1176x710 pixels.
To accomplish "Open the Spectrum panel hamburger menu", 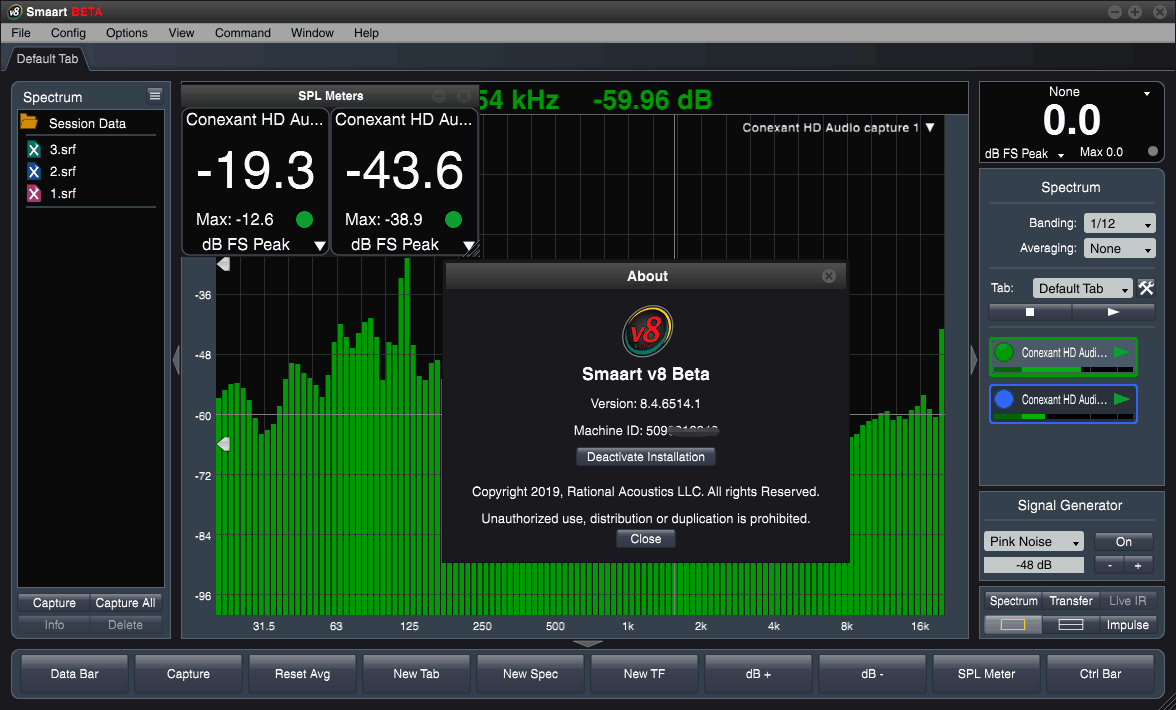I will point(154,96).
